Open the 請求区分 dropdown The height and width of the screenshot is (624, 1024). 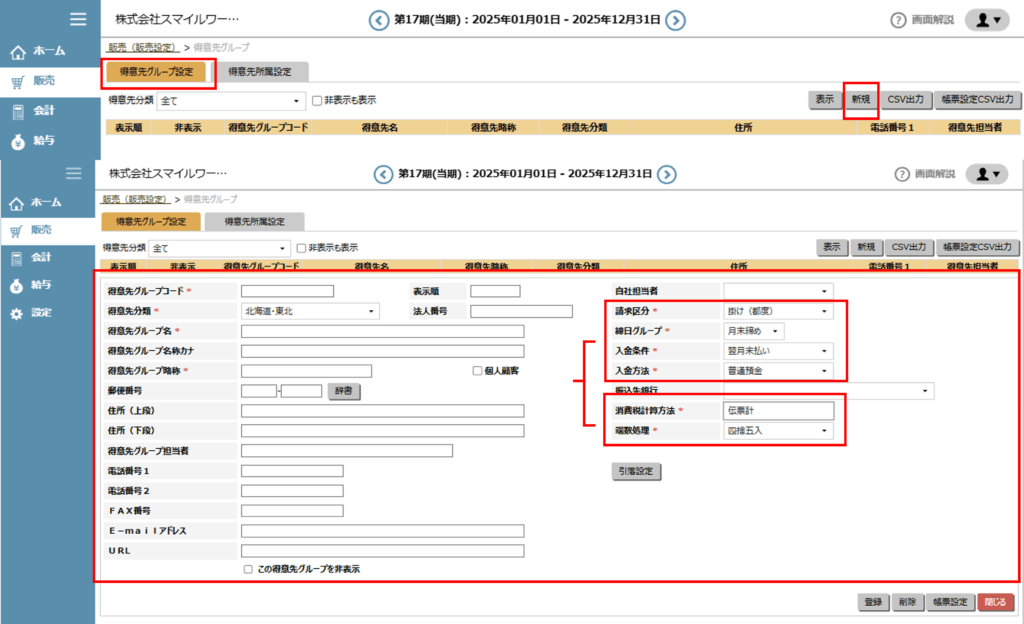pos(778,311)
